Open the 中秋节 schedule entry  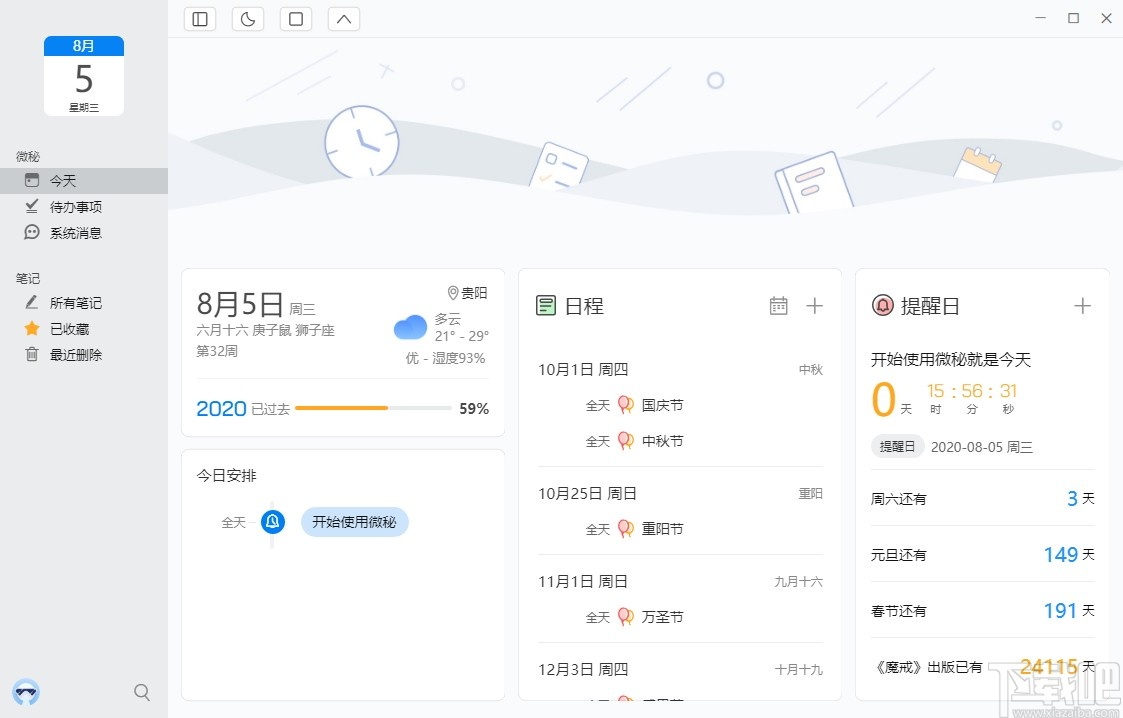tap(662, 441)
